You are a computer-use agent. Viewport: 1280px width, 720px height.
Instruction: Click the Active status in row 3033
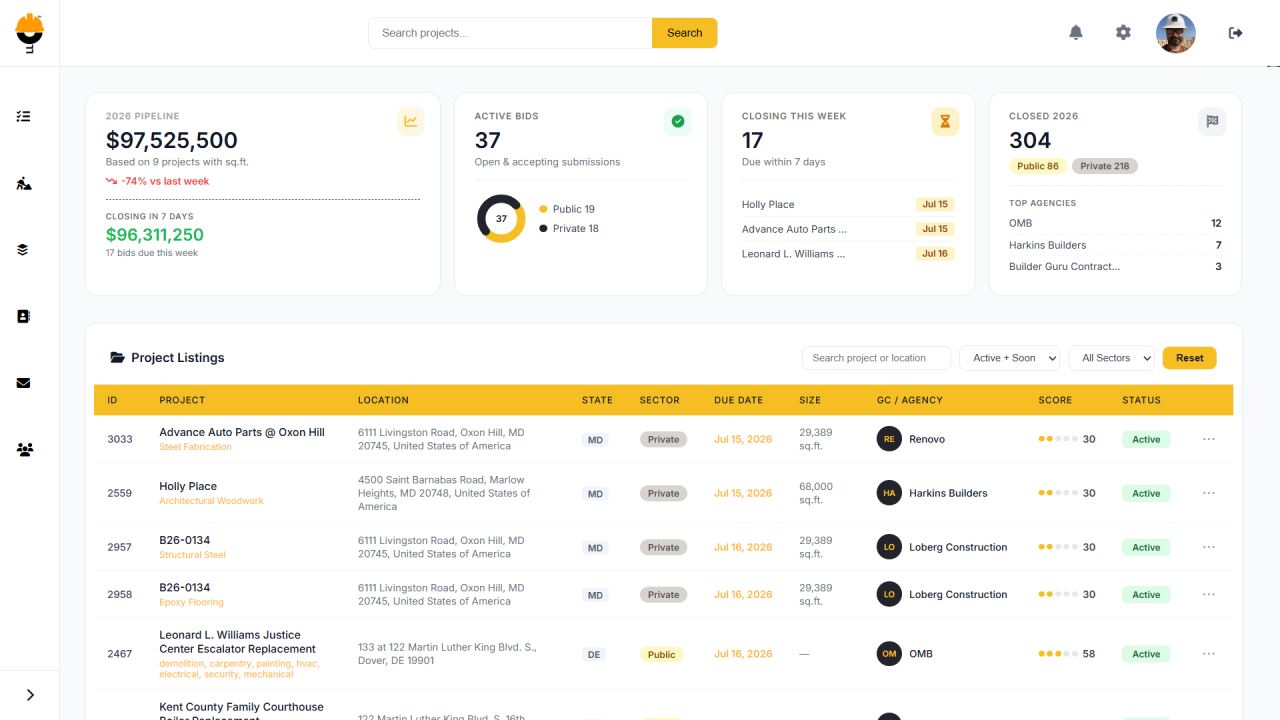pos(1146,439)
